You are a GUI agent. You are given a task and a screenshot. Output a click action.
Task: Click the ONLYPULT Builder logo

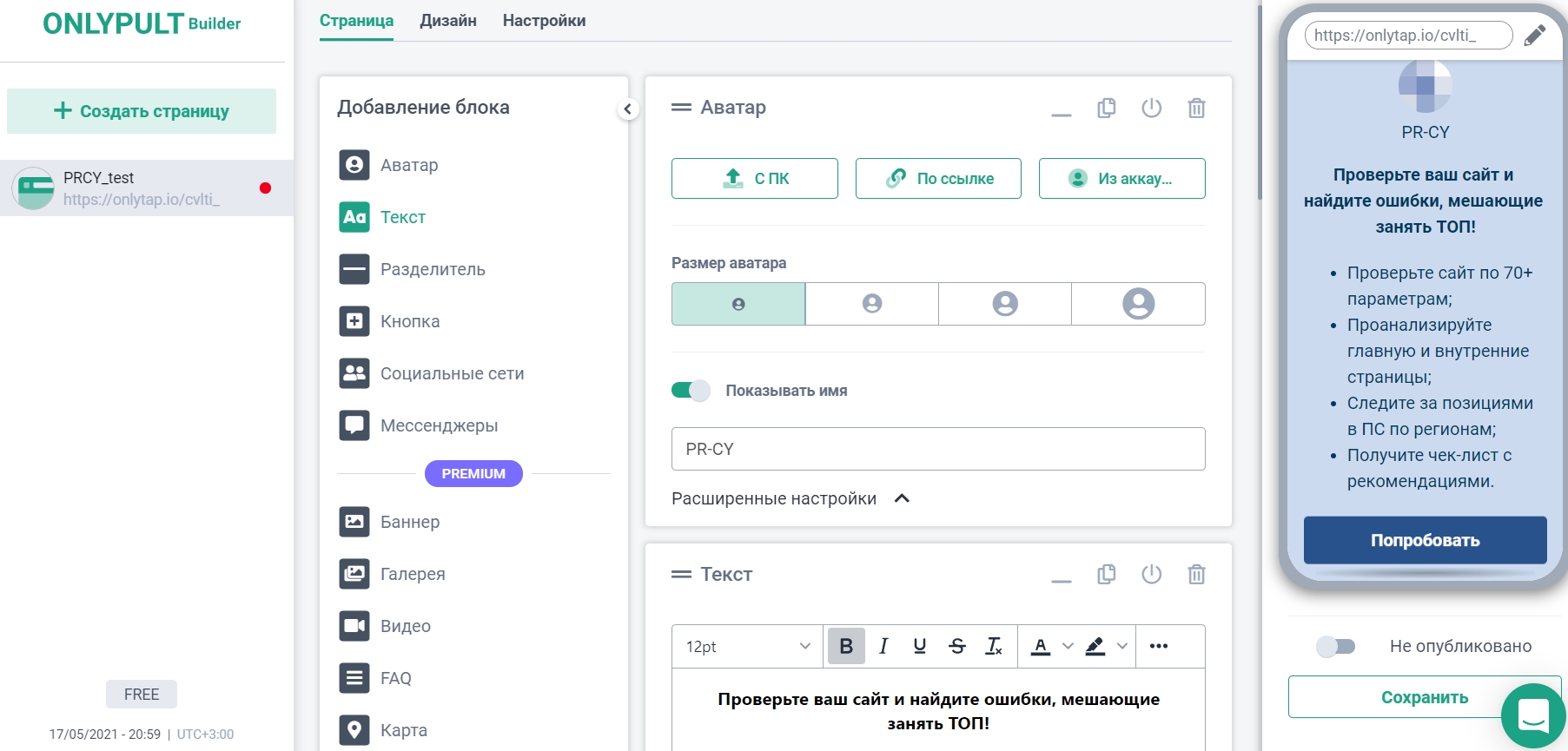click(142, 23)
